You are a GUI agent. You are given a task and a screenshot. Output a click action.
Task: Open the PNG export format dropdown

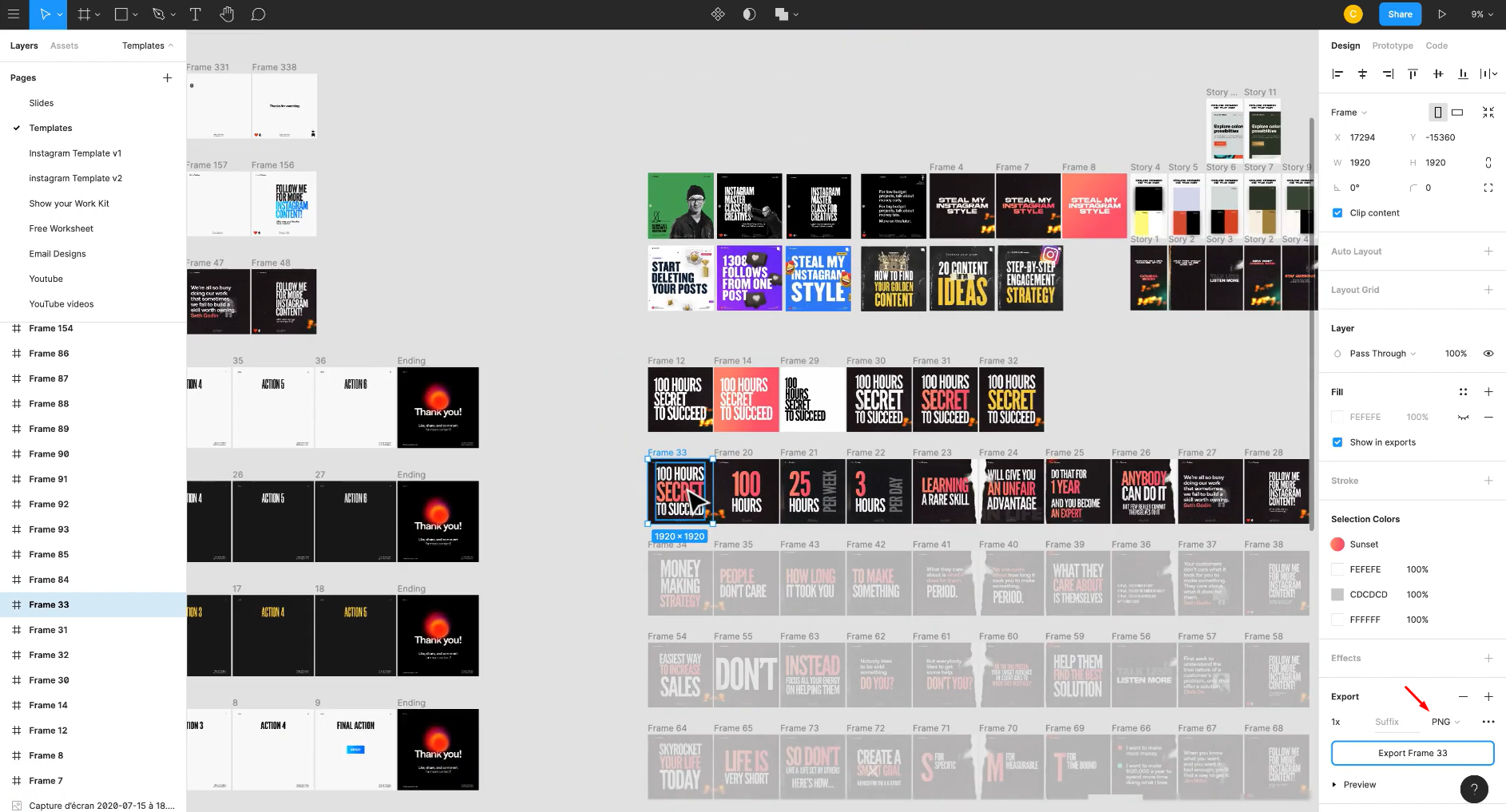tap(1445, 722)
